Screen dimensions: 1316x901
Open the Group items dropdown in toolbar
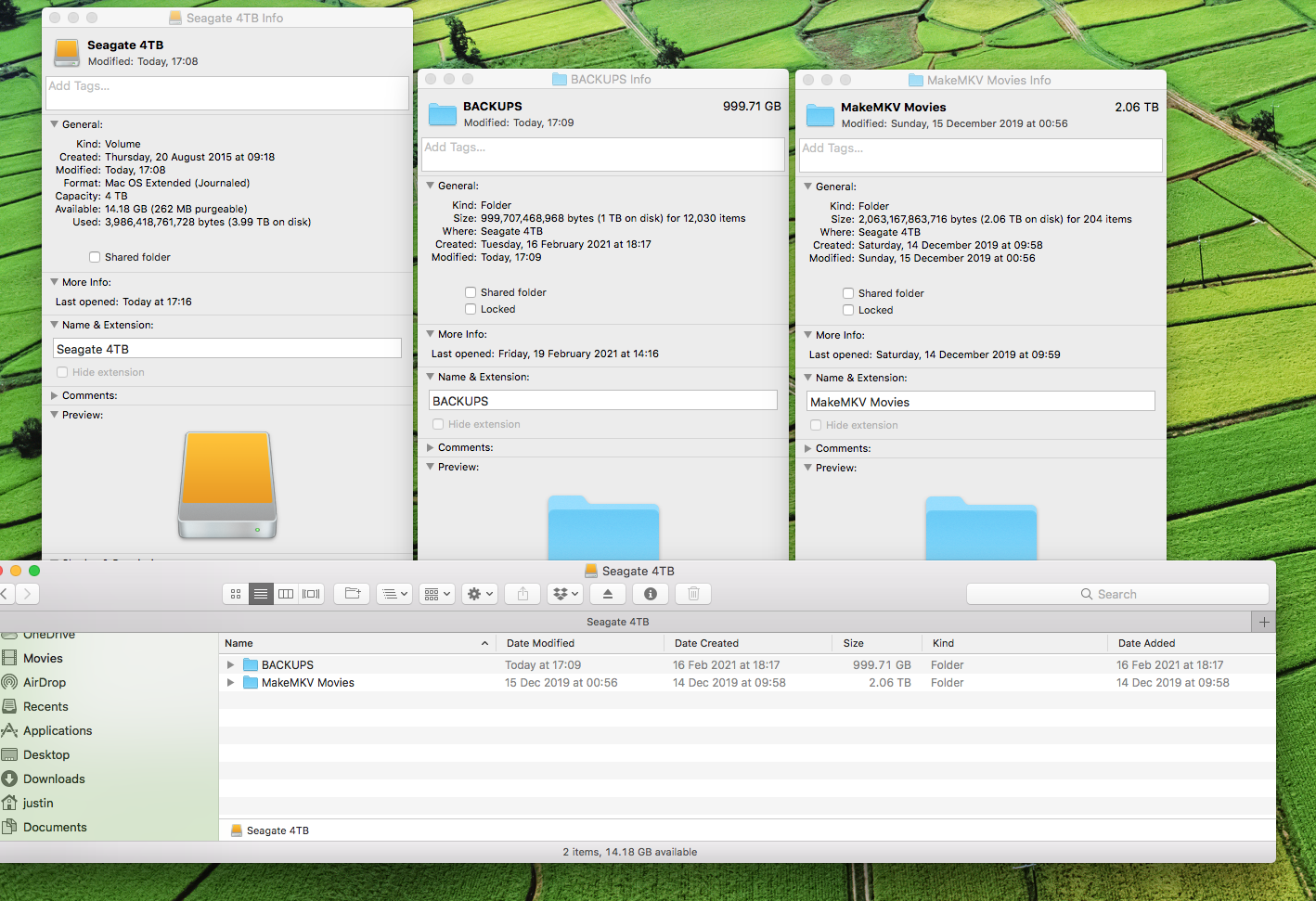coord(436,594)
